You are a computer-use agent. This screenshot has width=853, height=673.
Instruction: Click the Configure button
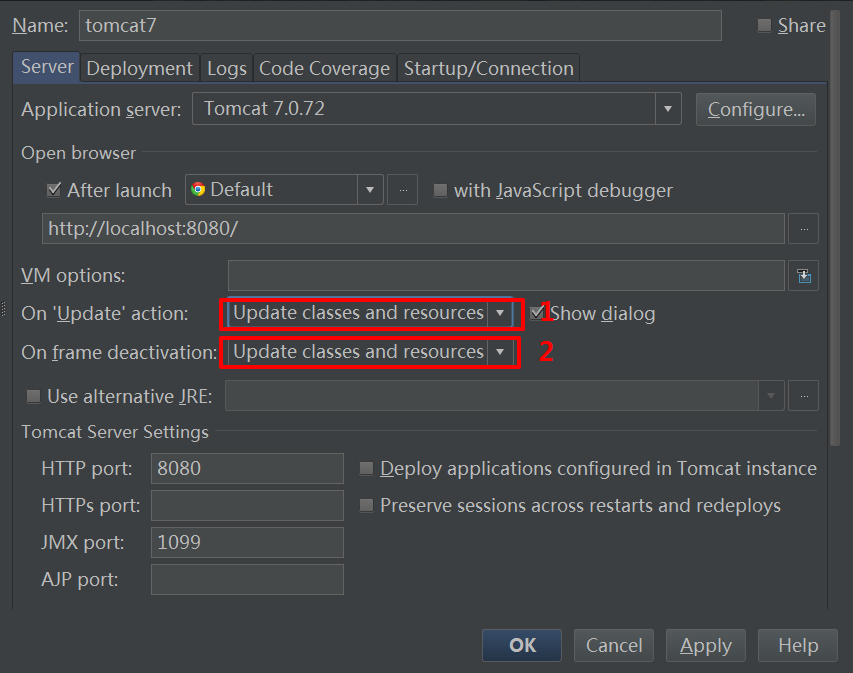click(755, 109)
